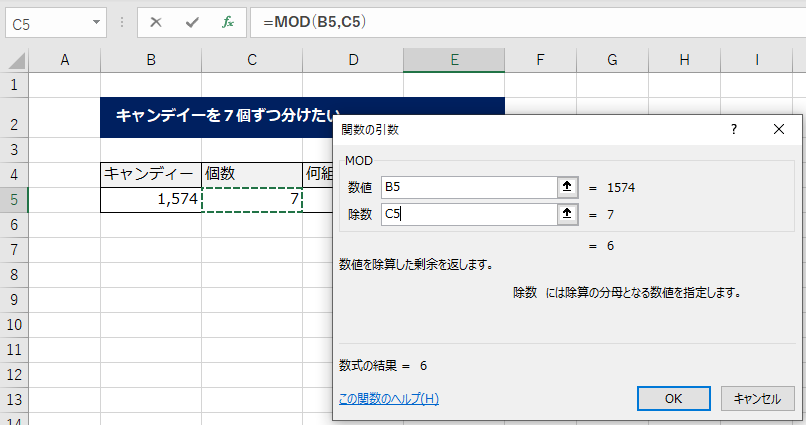The image size is (806, 425).
Task: Select cell B5 containing 1,574
Action: [x=151, y=199]
